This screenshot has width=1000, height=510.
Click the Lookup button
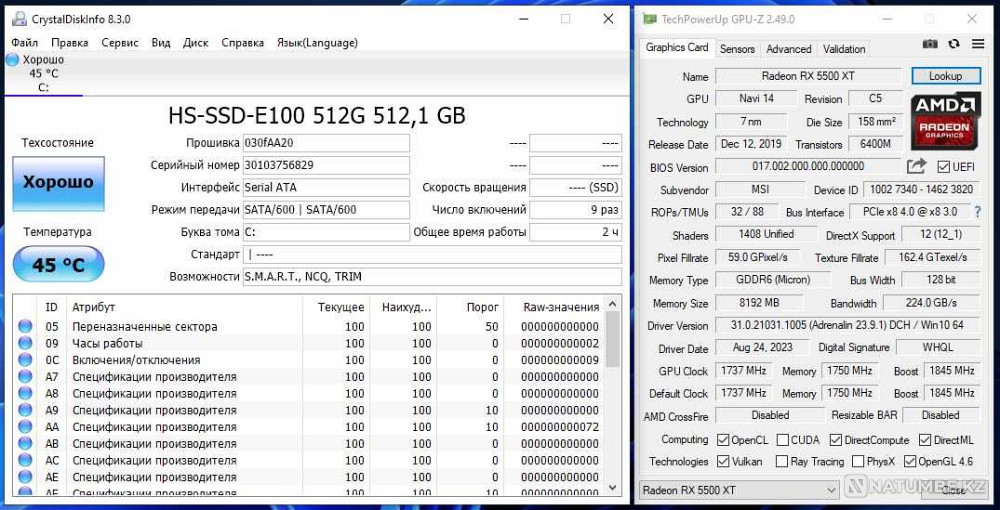(x=945, y=76)
